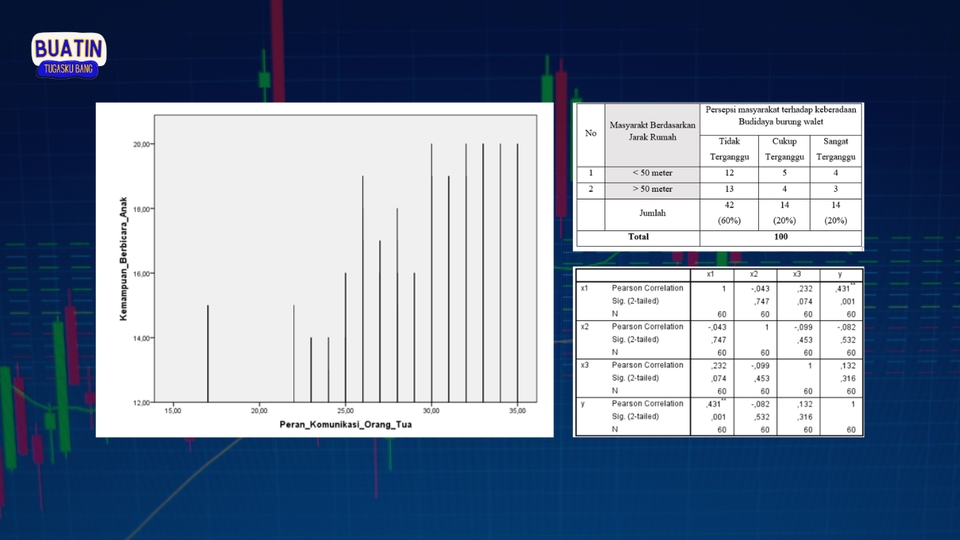
Task: Select the 15,00 tick on the horizontal axis
Action: tap(173, 411)
